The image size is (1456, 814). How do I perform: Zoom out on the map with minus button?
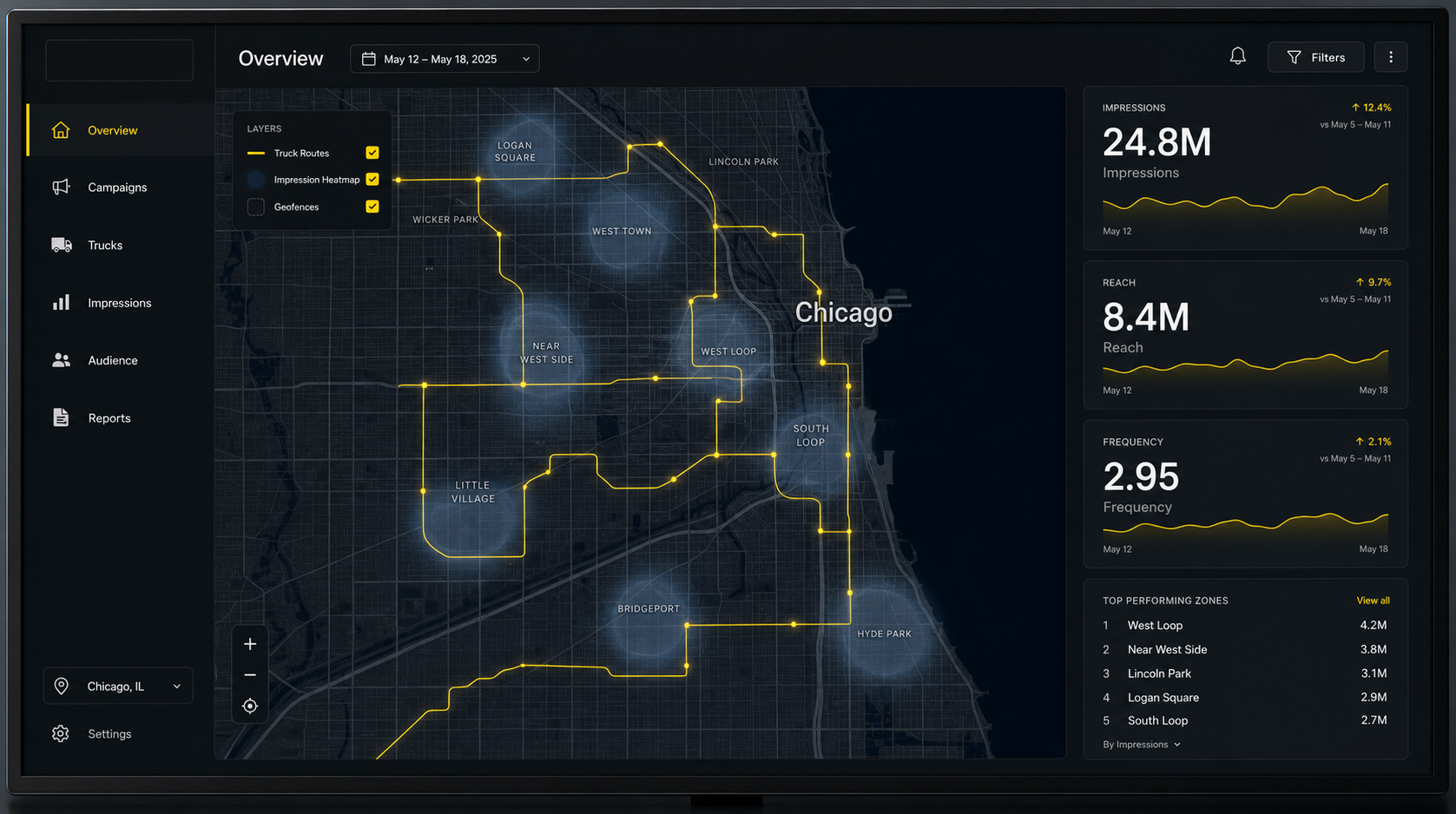click(250, 675)
